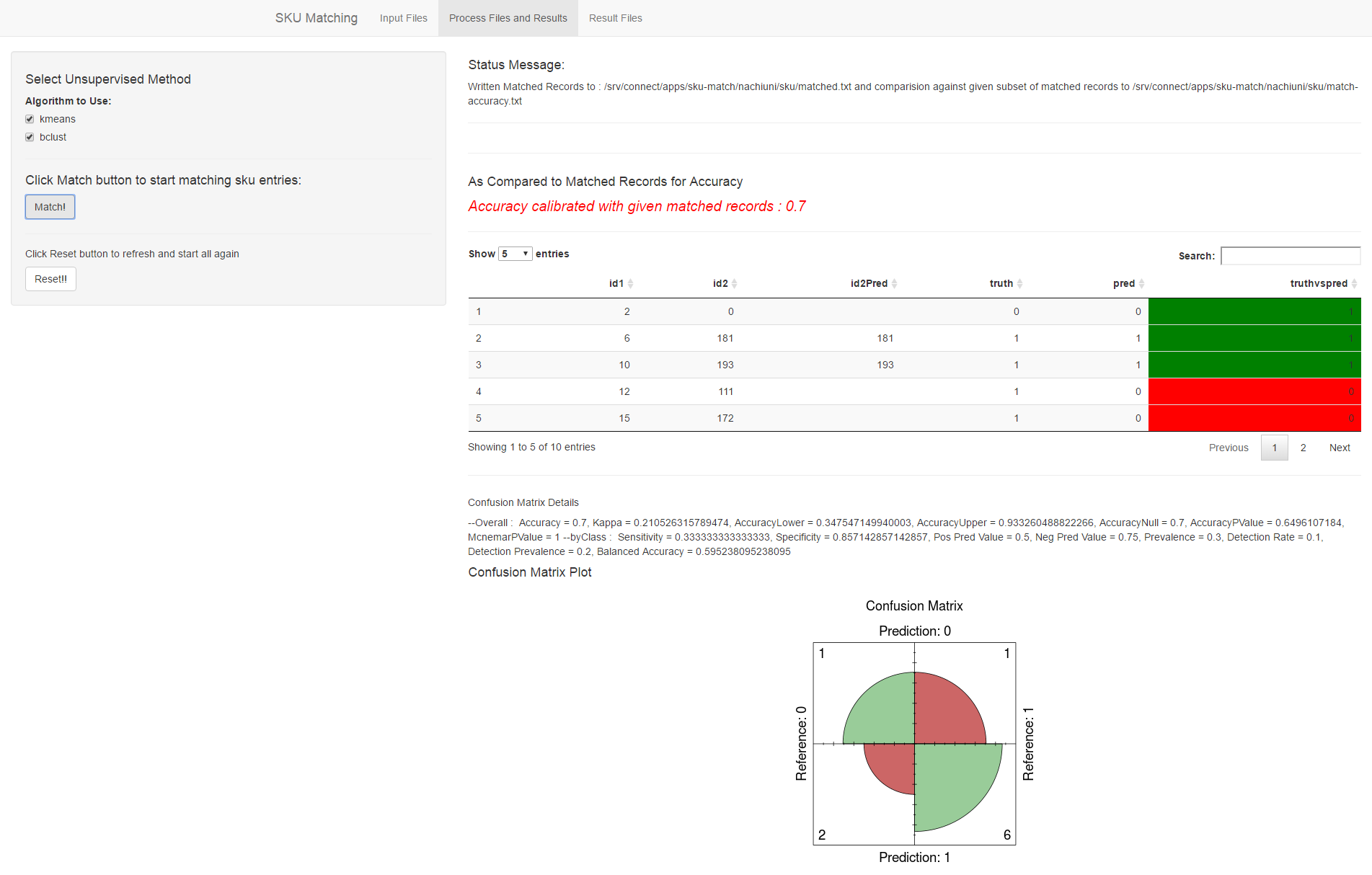Click red truthvspred cell in row 5
This screenshot has width=1372, height=875.
click(x=1254, y=418)
